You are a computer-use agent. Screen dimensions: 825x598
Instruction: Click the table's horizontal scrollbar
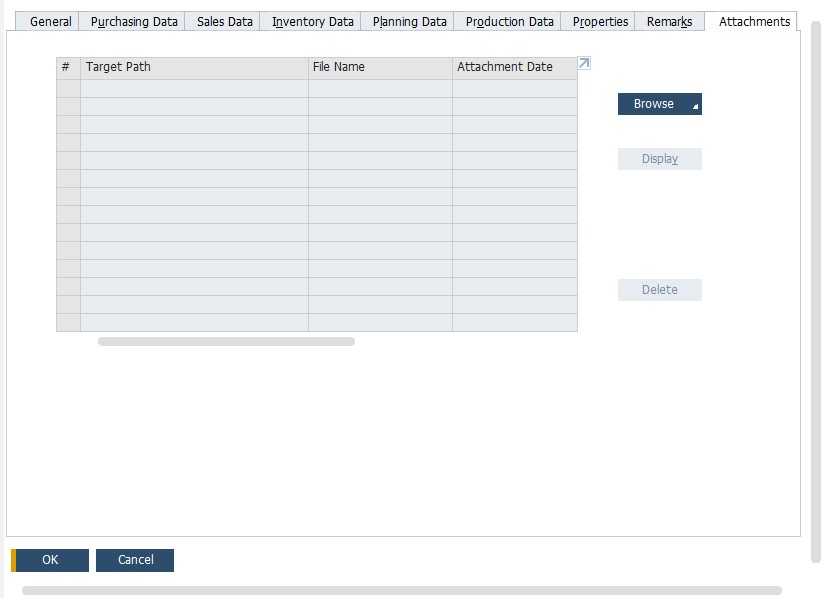click(226, 342)
